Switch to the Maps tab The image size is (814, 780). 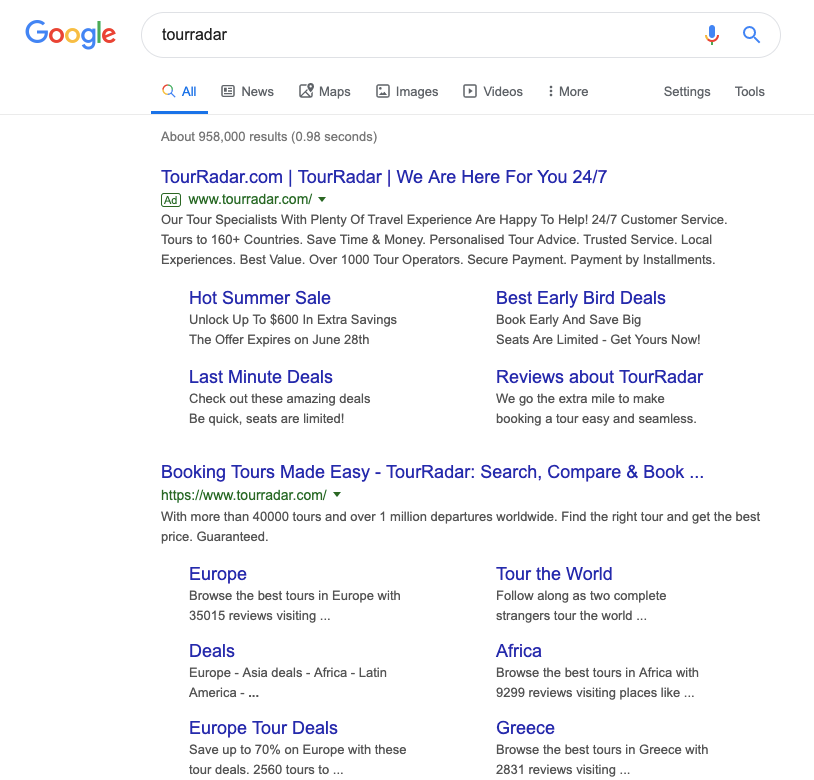tap(324, 91)
